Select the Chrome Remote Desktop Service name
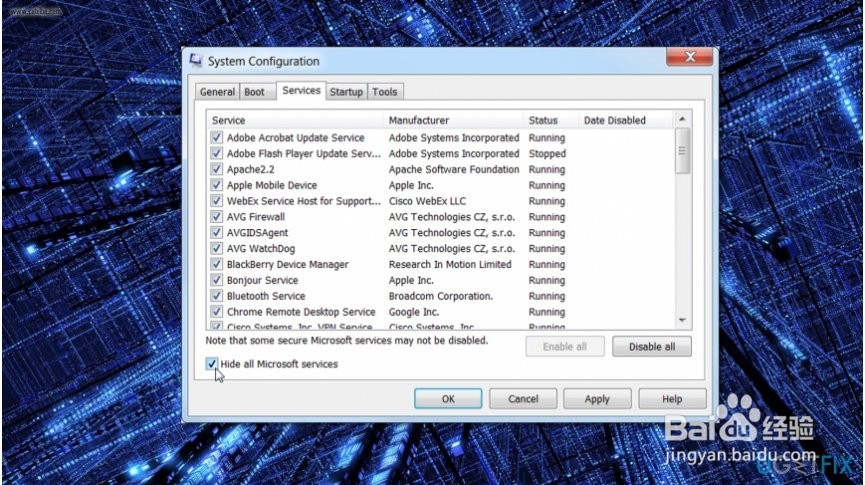Image resolution: width=865 pixels, height=485 pixels. click(x=301, y=312)
